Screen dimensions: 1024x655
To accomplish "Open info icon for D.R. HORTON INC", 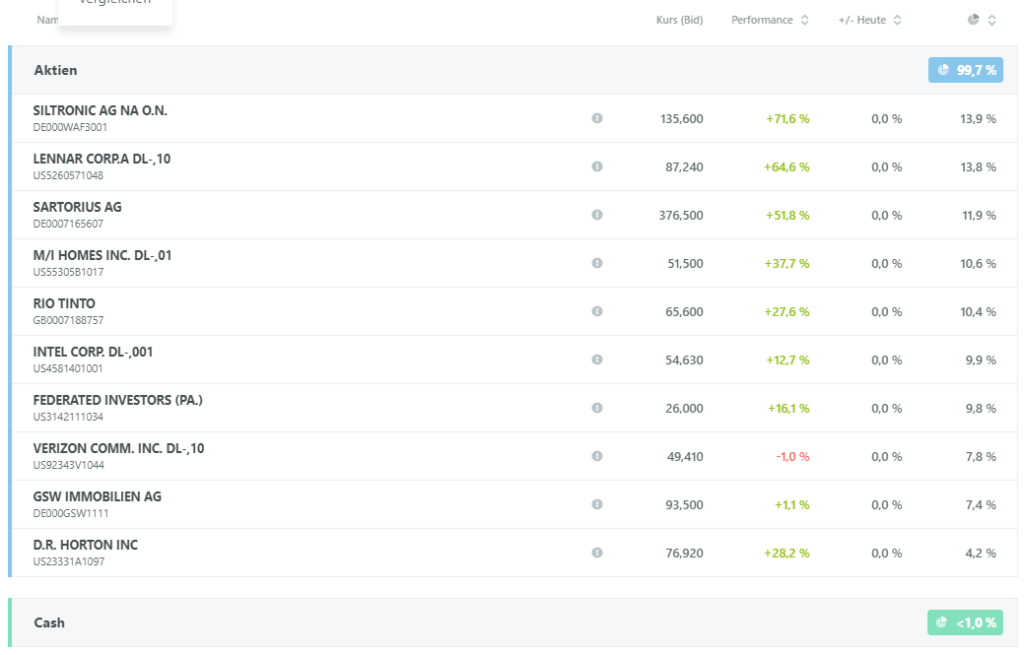I will pos(597,553).
